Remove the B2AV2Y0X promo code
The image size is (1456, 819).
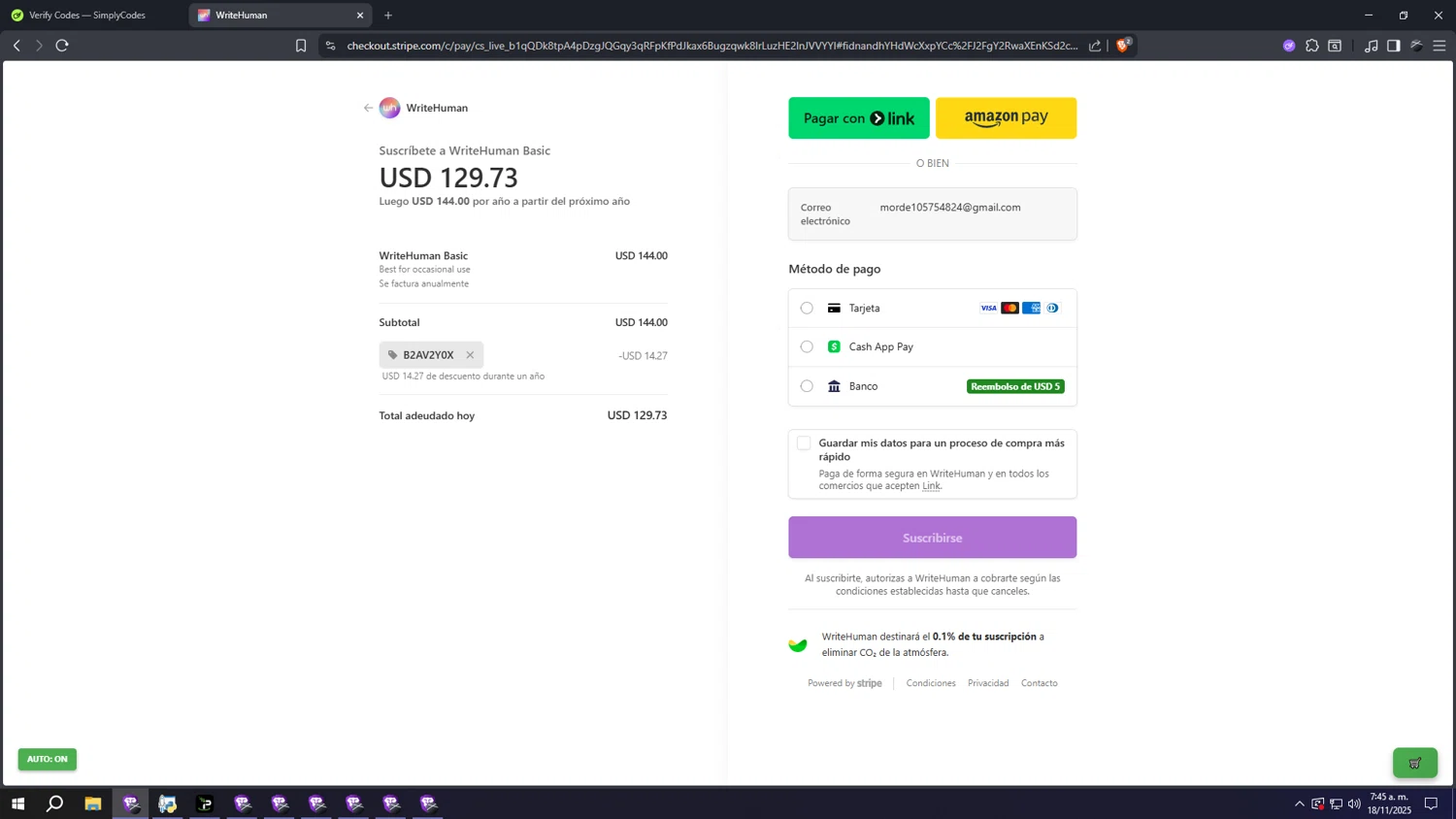click(x=470, y=355)
